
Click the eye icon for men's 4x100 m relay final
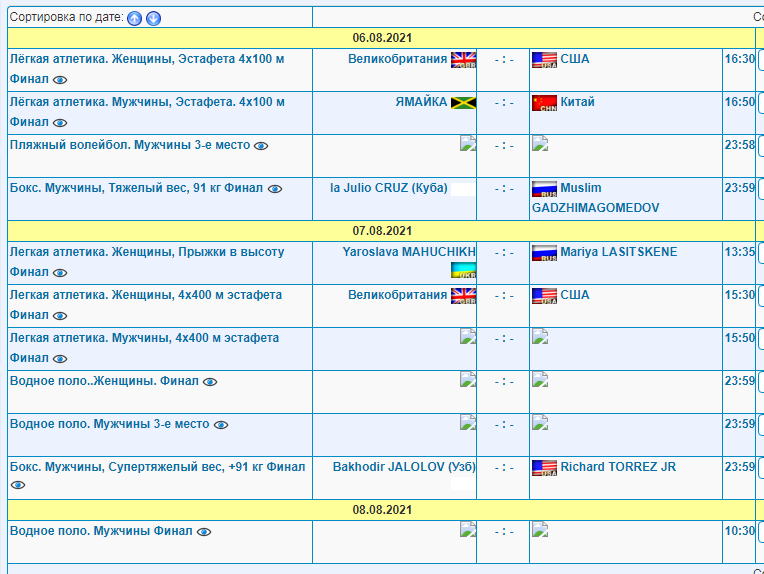pyautogui.click(x=60, y=123)
